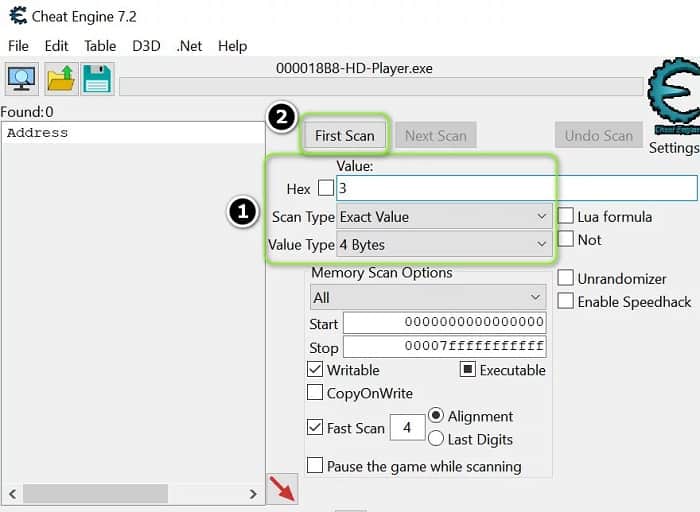Viewport: 700px width, 512px height.
Task: Click the Open Process computer icon
Action: point(22,79)
